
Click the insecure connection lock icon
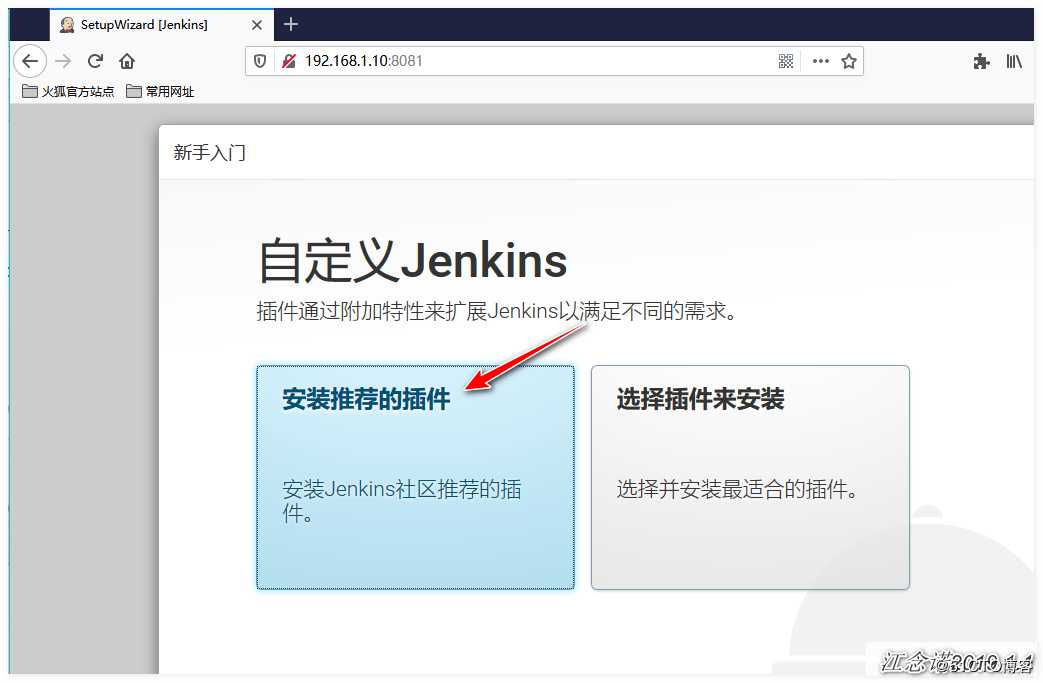[288, 61]
